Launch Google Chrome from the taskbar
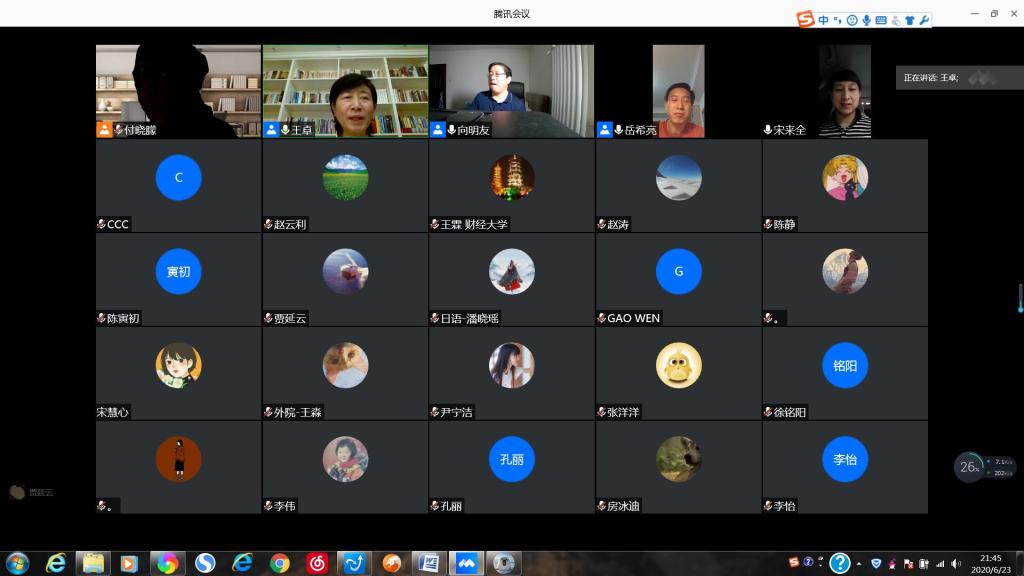The height and width of the screenshot is (576, 1024). pyautogui.click(x=280, y=563)
